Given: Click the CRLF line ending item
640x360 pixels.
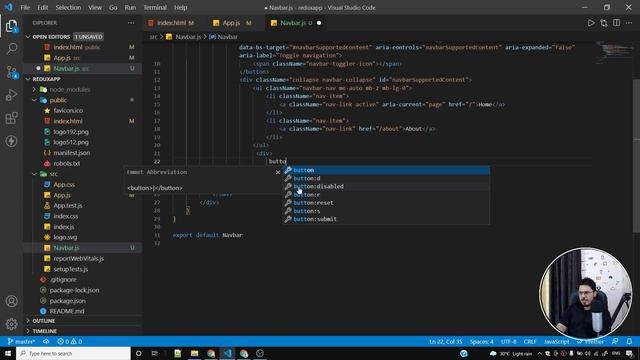Looking at the screenshot, I should (530, 341).
